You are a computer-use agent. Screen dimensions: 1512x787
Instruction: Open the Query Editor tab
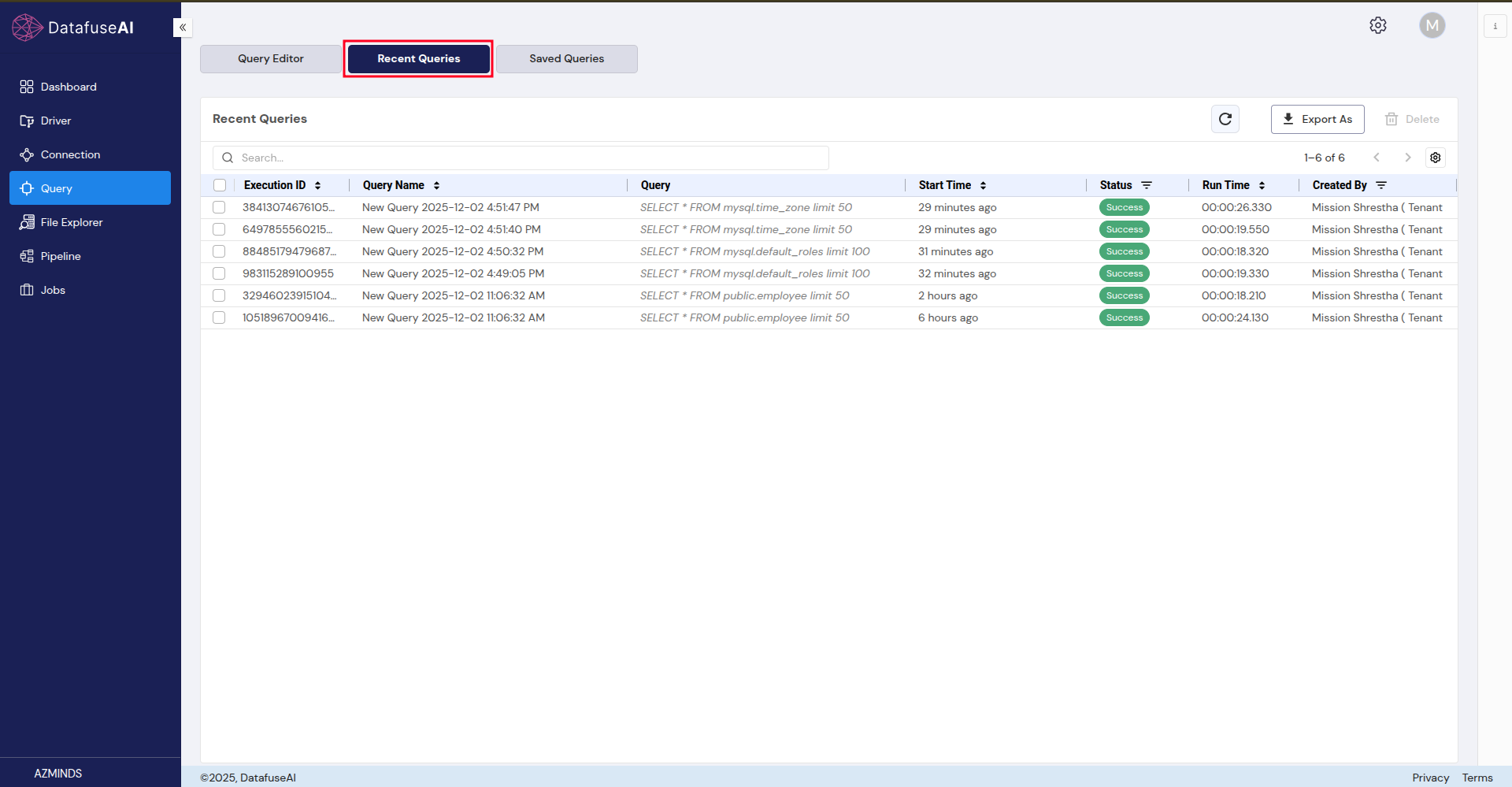(270, 58)
